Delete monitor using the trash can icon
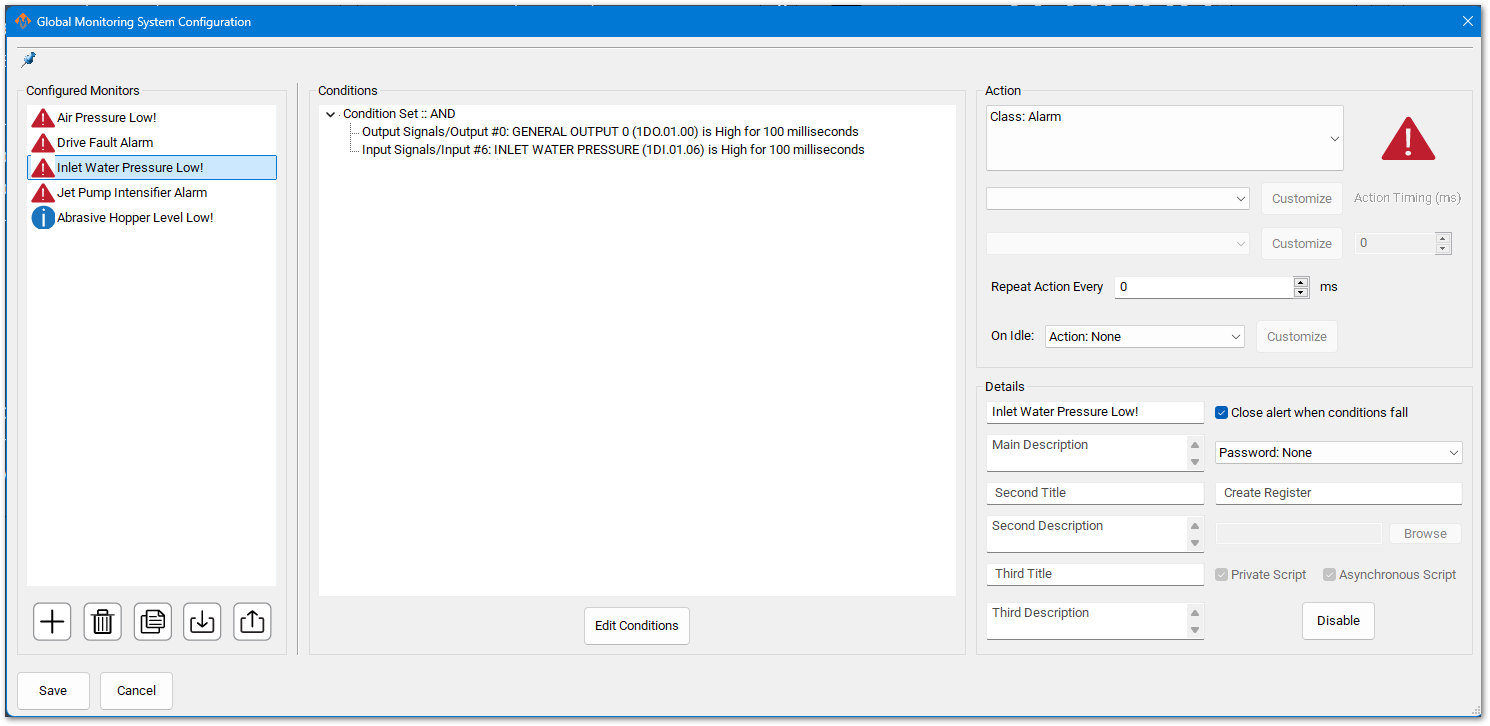 coord(102,622)
